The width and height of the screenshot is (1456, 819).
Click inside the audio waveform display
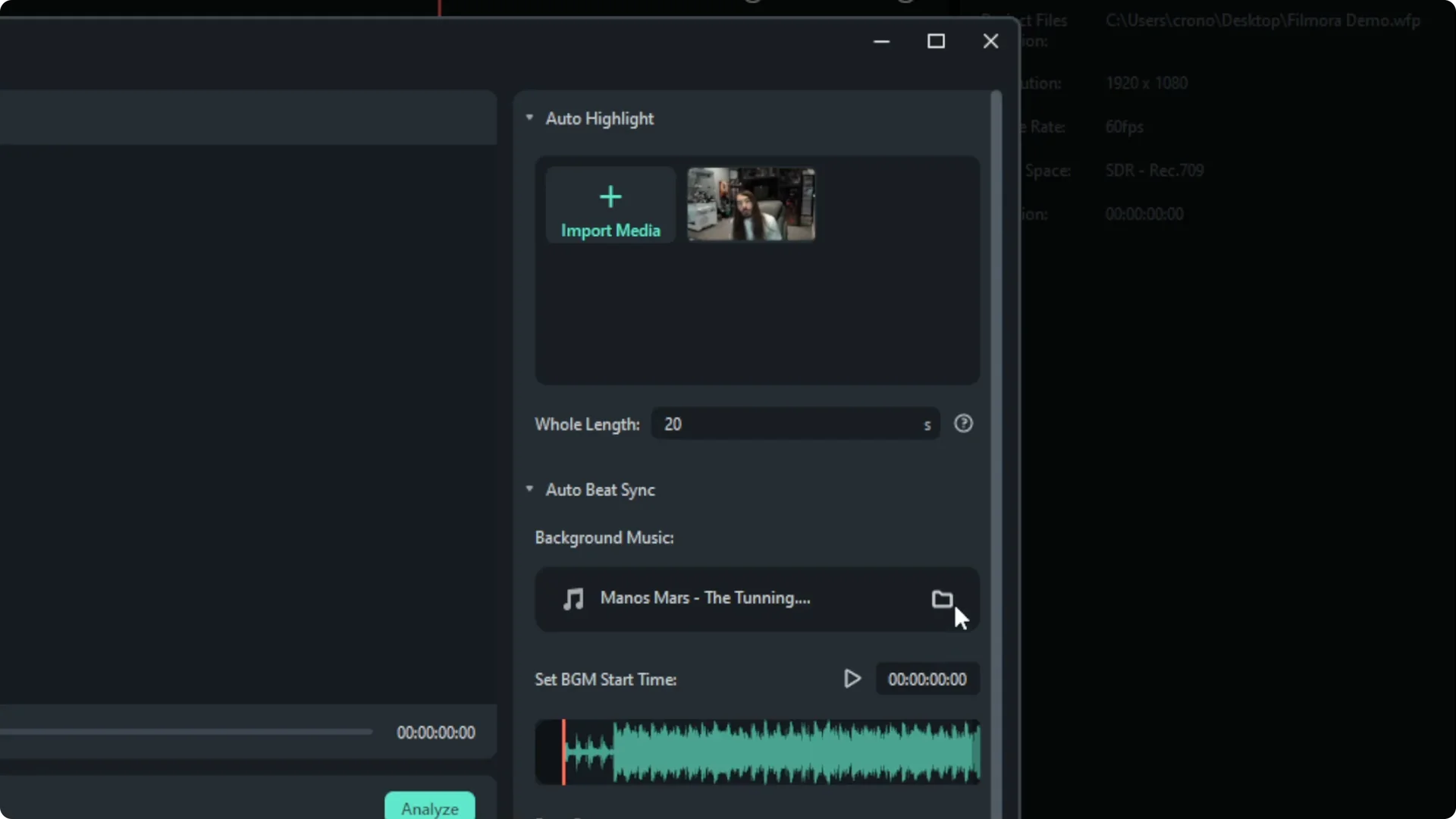tap(758, 752)
